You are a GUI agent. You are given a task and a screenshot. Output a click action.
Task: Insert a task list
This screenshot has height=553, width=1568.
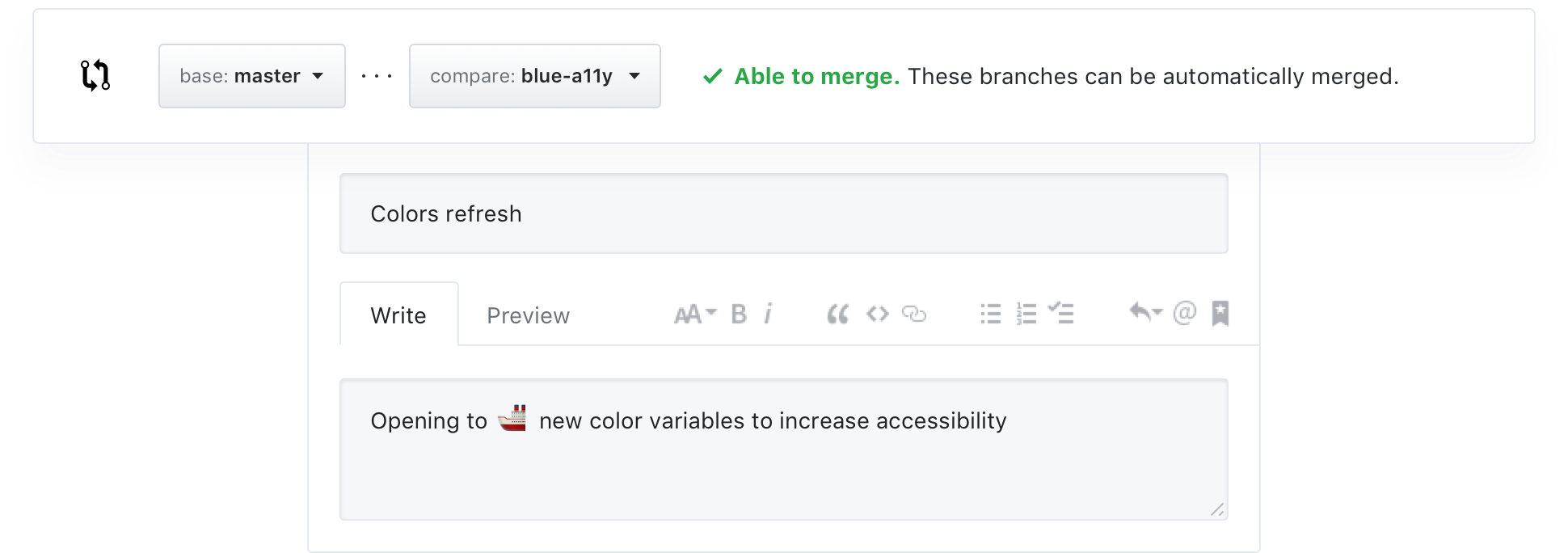[1060, 313]
